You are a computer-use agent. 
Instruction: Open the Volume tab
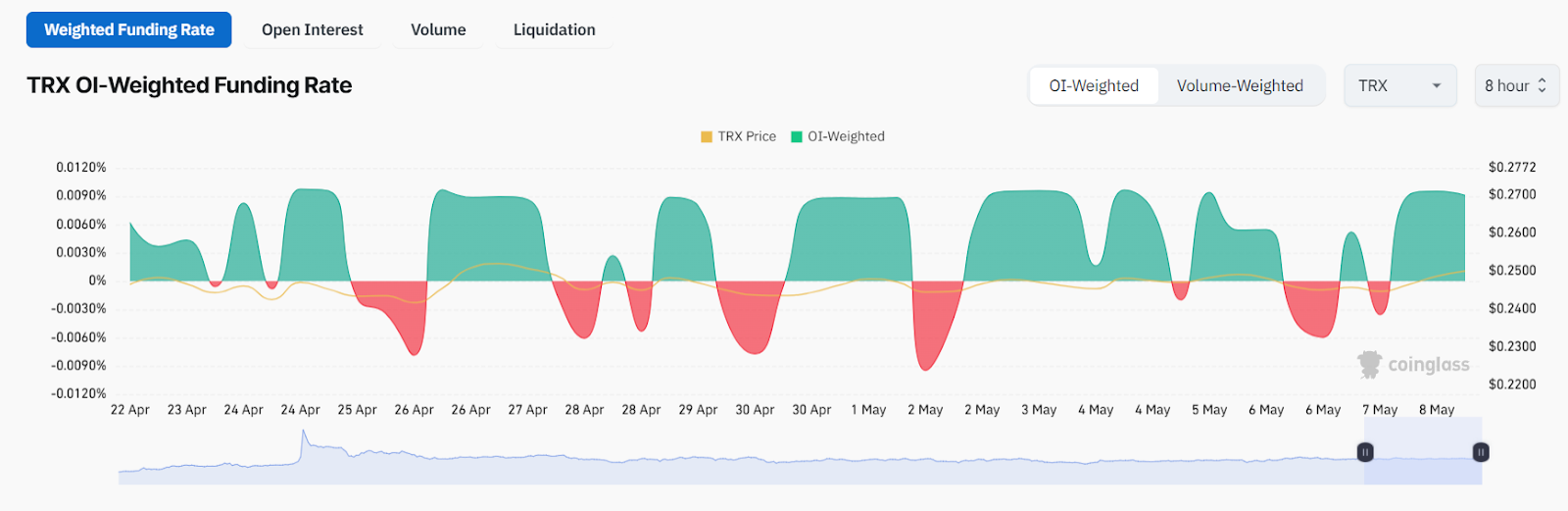[x=438, y=29]
